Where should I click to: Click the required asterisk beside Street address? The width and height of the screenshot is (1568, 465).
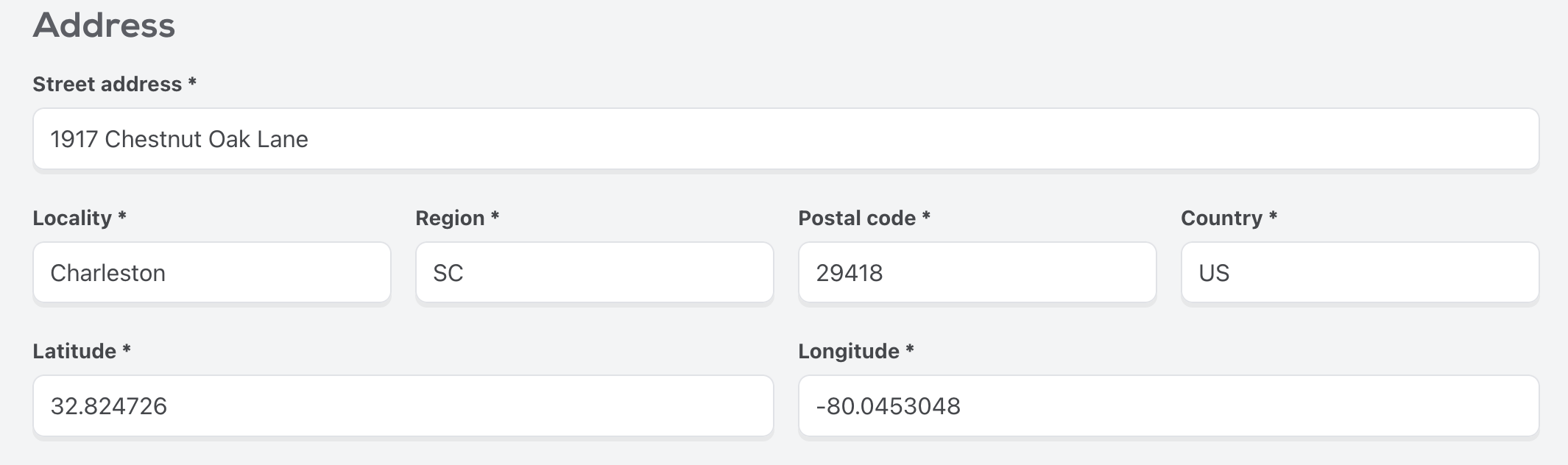[x=192, y=82]
